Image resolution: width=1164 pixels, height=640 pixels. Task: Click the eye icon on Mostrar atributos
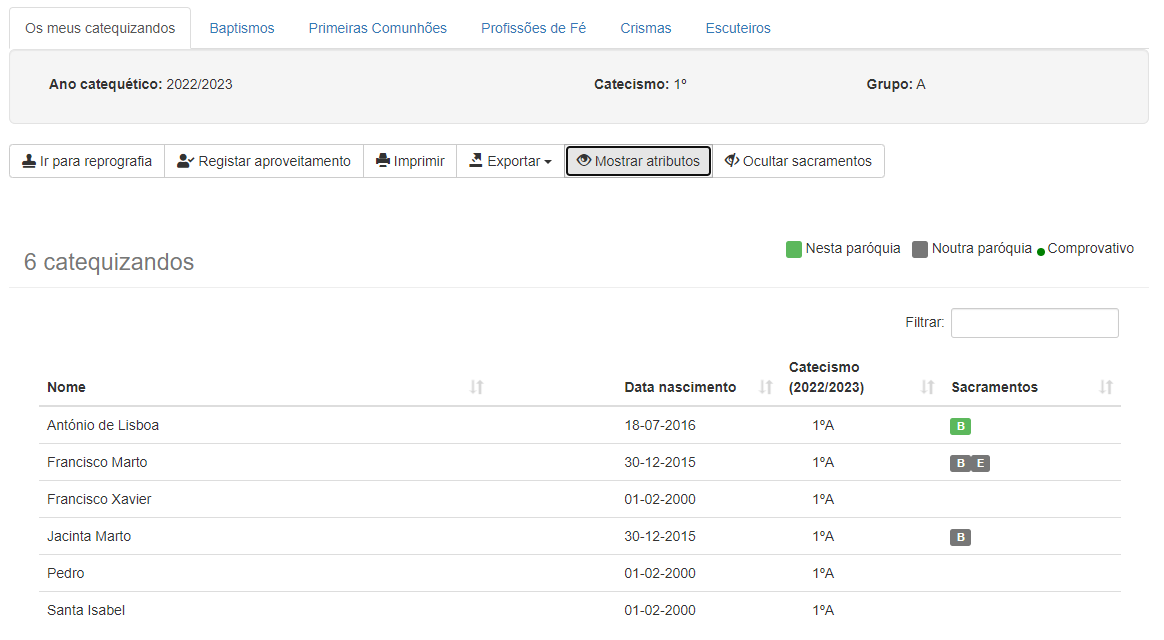pos(584,160)
